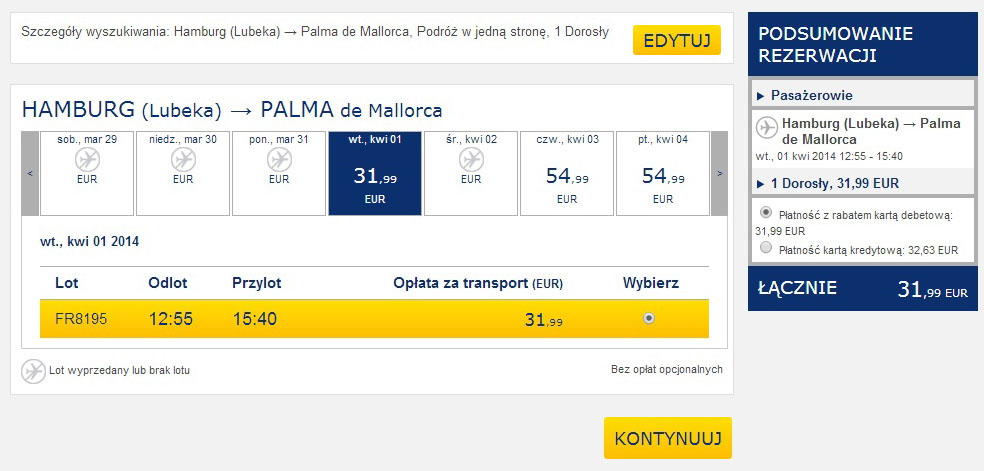
Task: Choose credit card payment option 32,63 EUR
Action: [x=765, y=247]
